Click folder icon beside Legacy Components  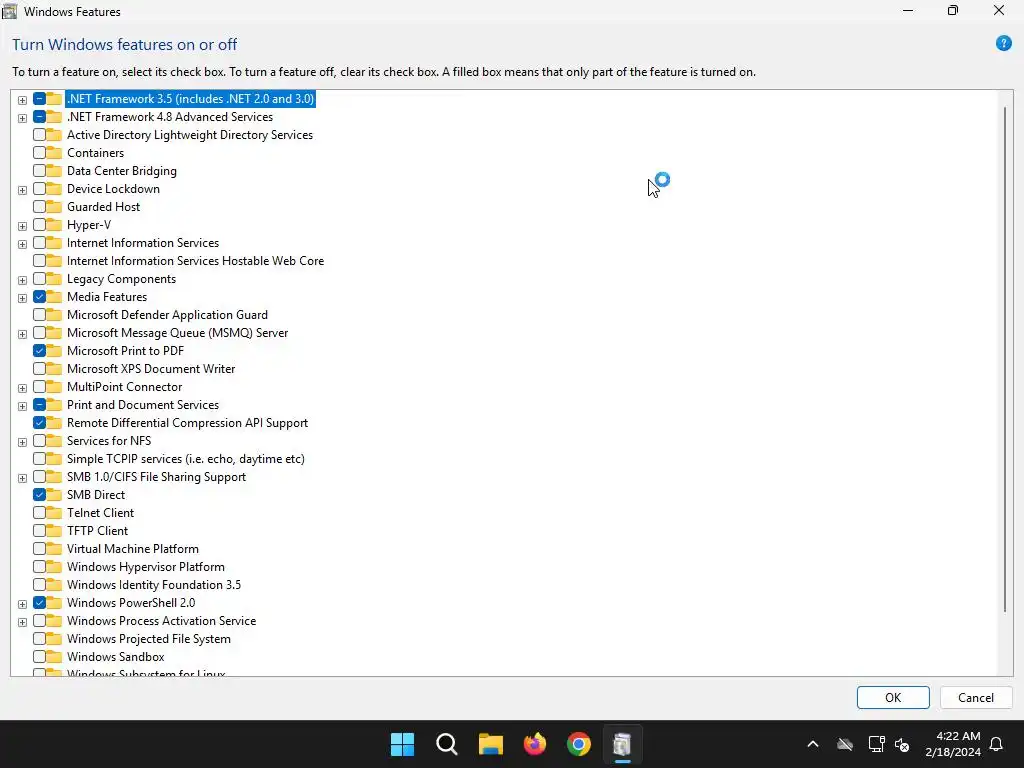[x=54, y=279]
